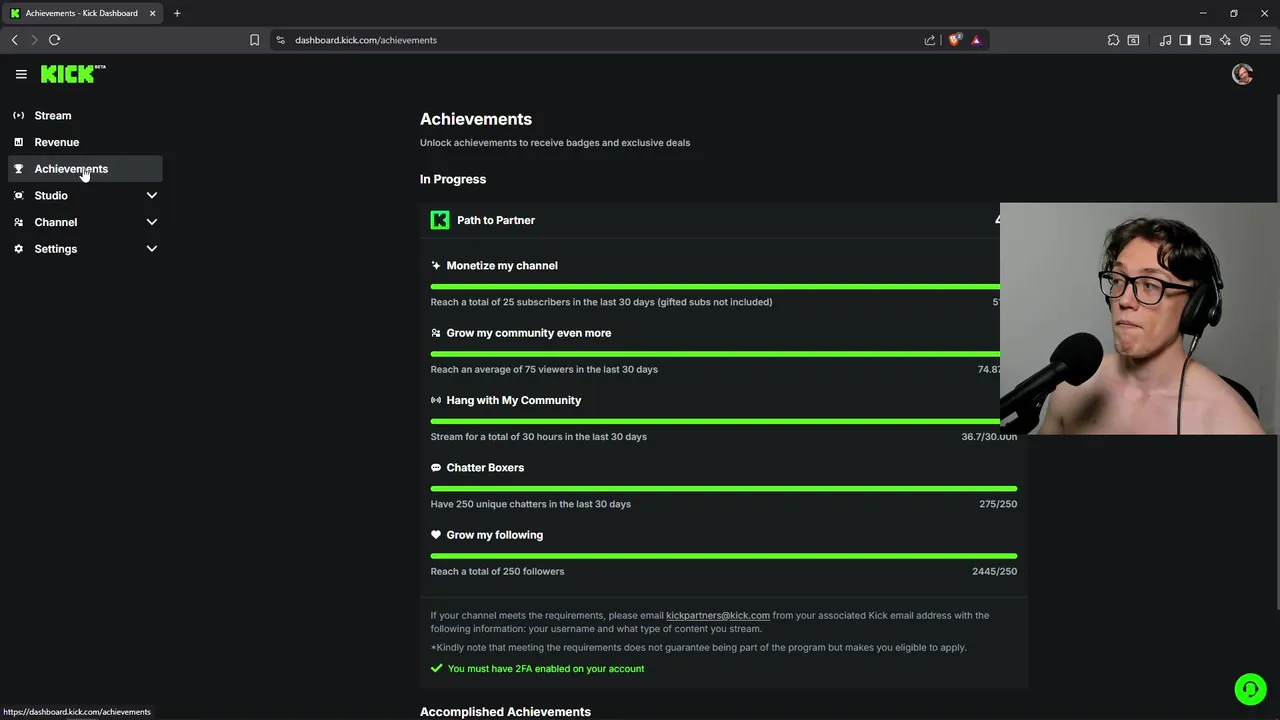Toggle the browser sidebar panel
1280x720 pixels.
tap(1185, 40)
